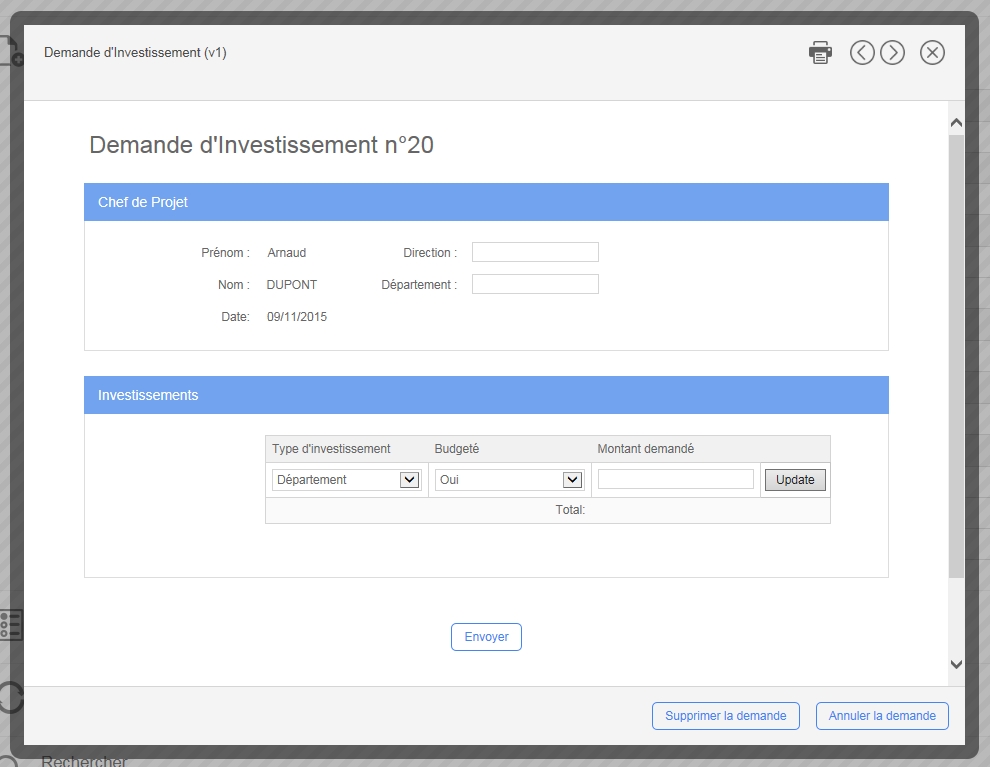
Task: Click the Direction text field
Action: point(535,252)
